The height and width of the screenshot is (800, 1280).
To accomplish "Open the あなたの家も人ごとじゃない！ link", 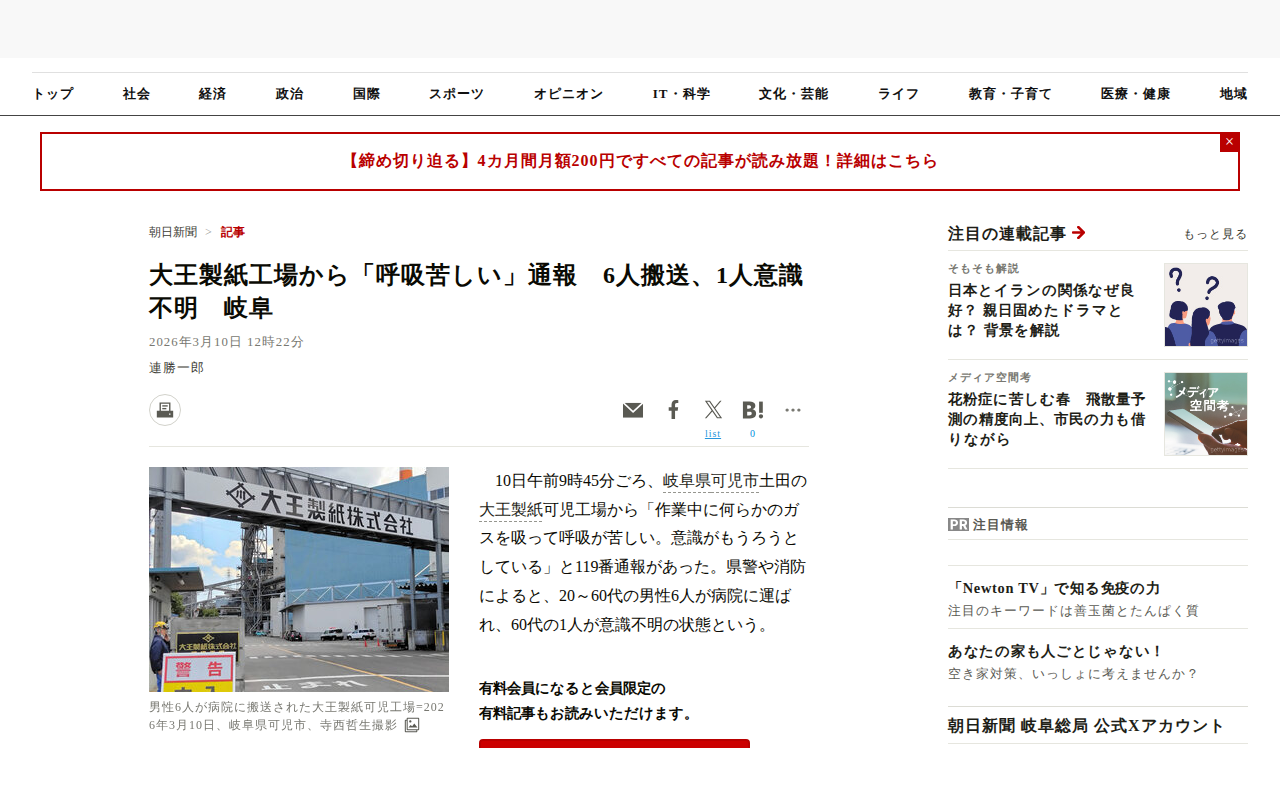I will pos(1056,651).
